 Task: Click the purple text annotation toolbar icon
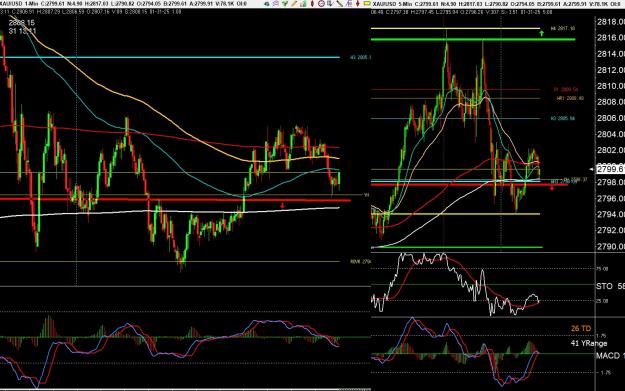click(x=349, y=4)
